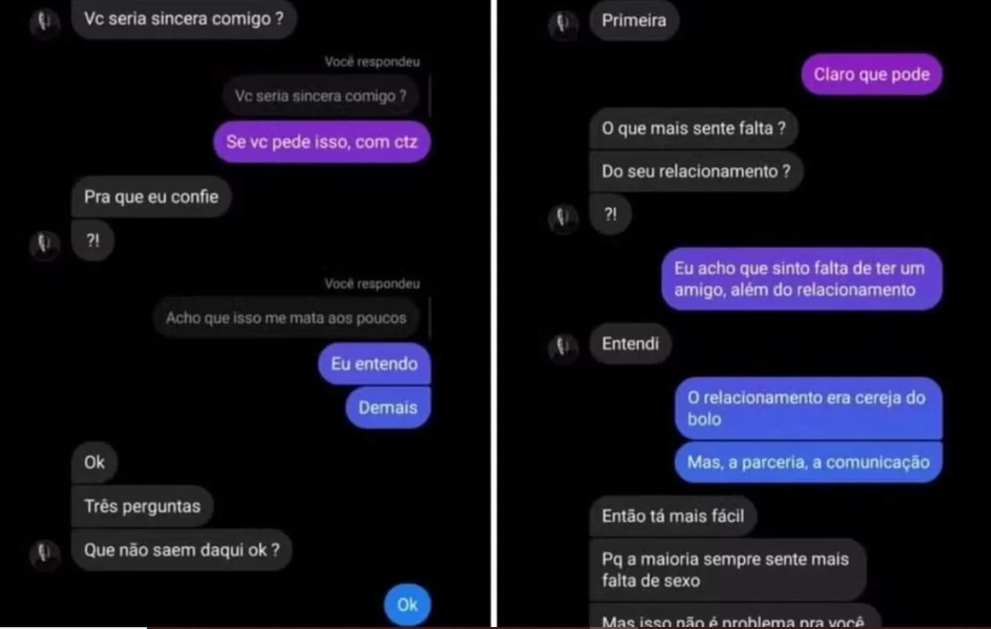The width and height of the screenshot is (991, 629).
Task: Select the 'Três perguntas' message
Action: click(142, 506)
